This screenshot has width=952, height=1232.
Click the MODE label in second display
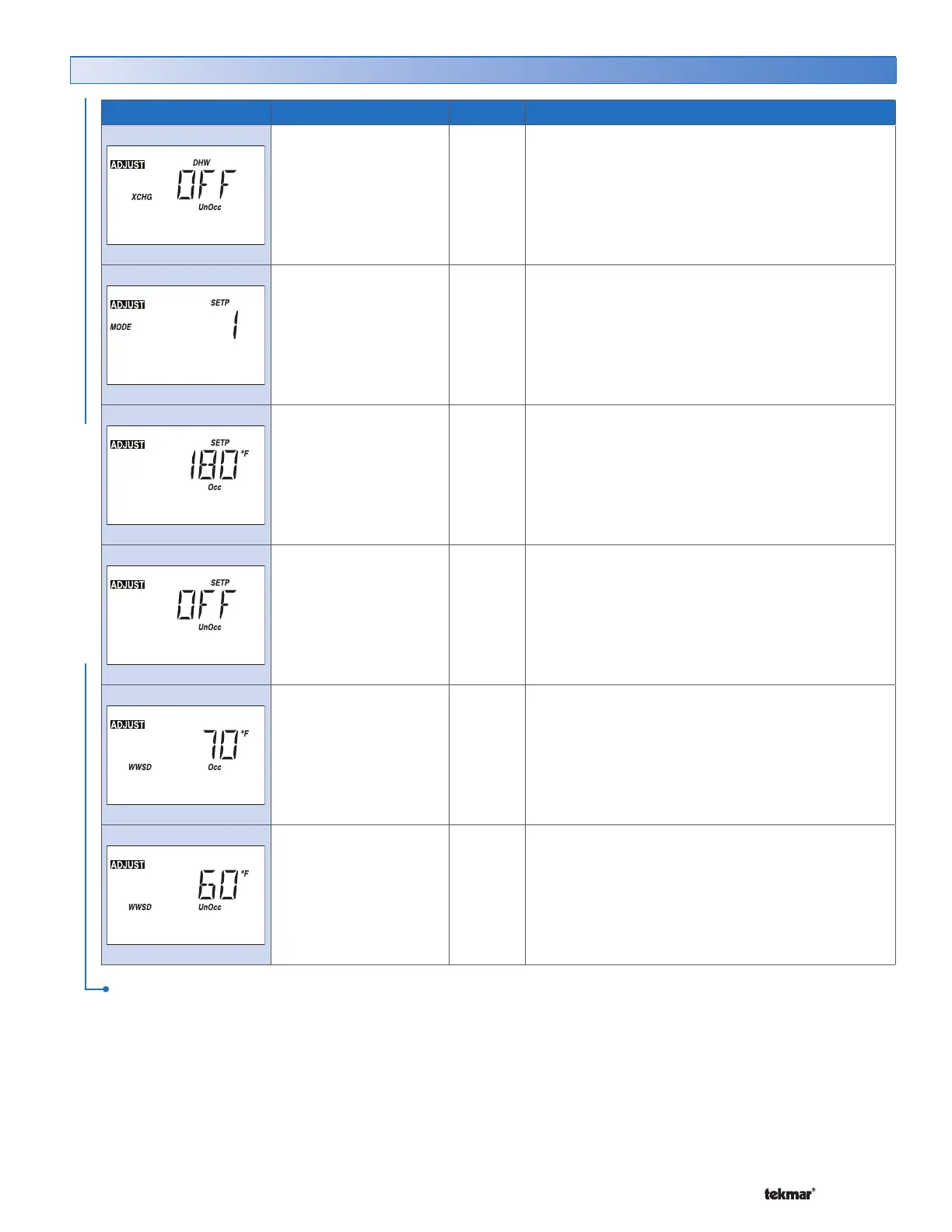[121, 327]
